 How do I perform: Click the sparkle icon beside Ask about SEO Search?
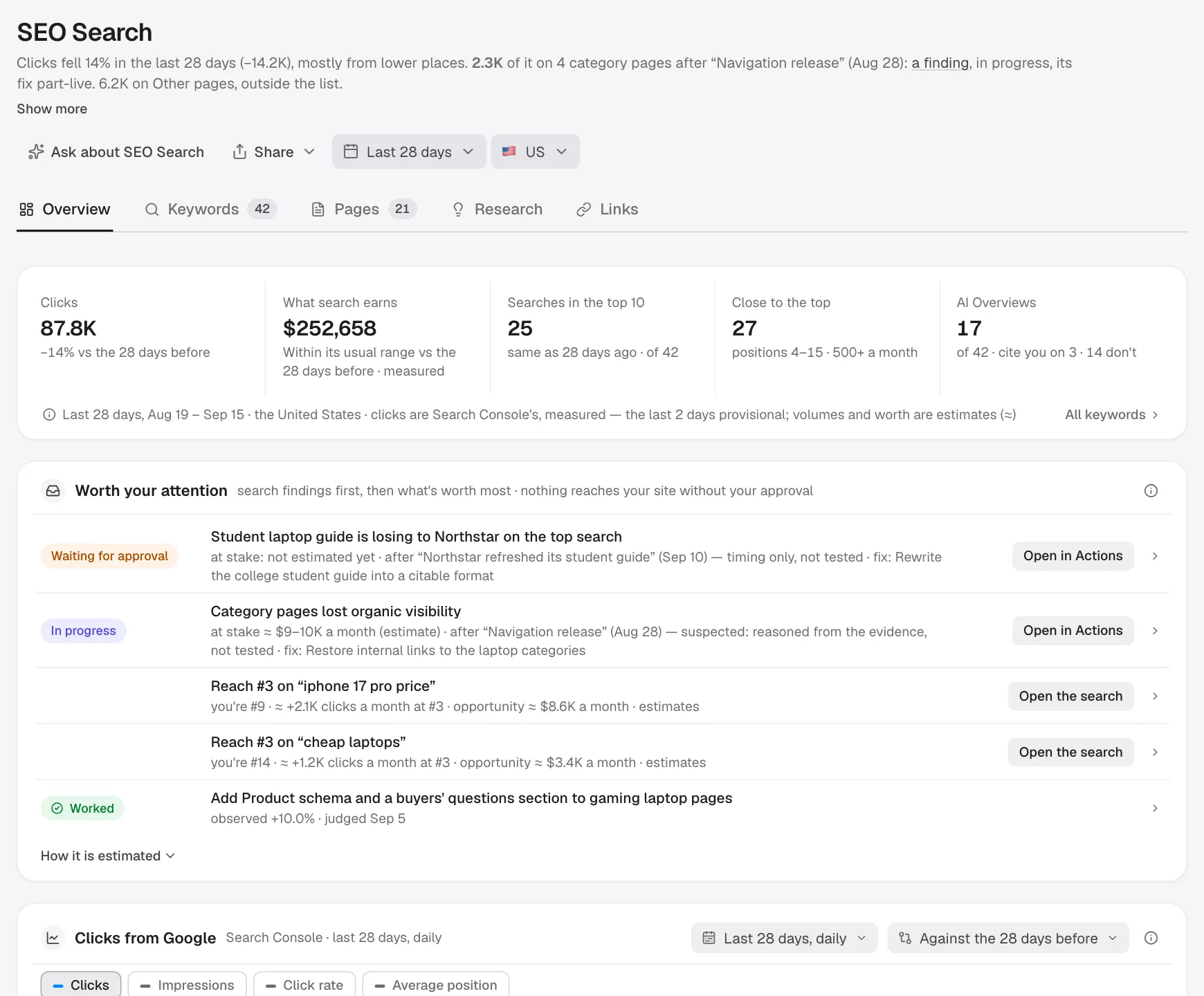click(x=36, y=151)
